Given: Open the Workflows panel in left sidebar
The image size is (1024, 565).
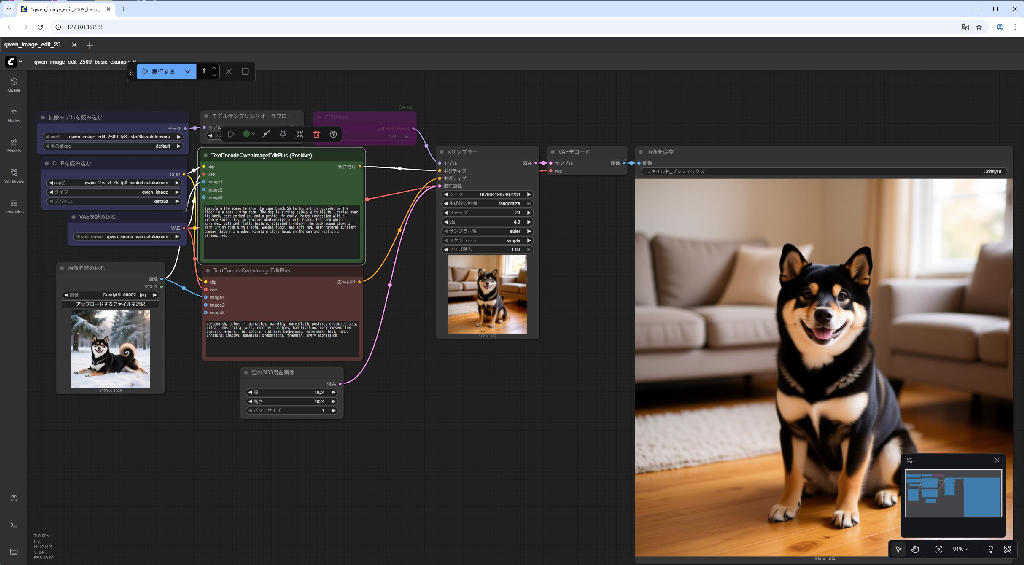Looking at the screenshot, I should 14,175.
